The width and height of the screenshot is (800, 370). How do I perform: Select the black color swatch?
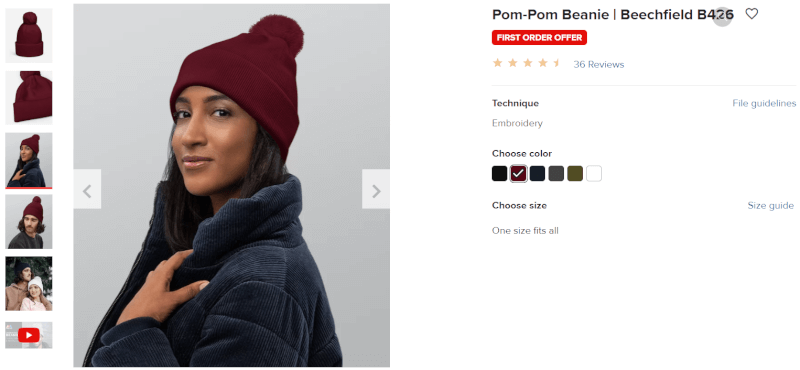(x=499, y=174)
